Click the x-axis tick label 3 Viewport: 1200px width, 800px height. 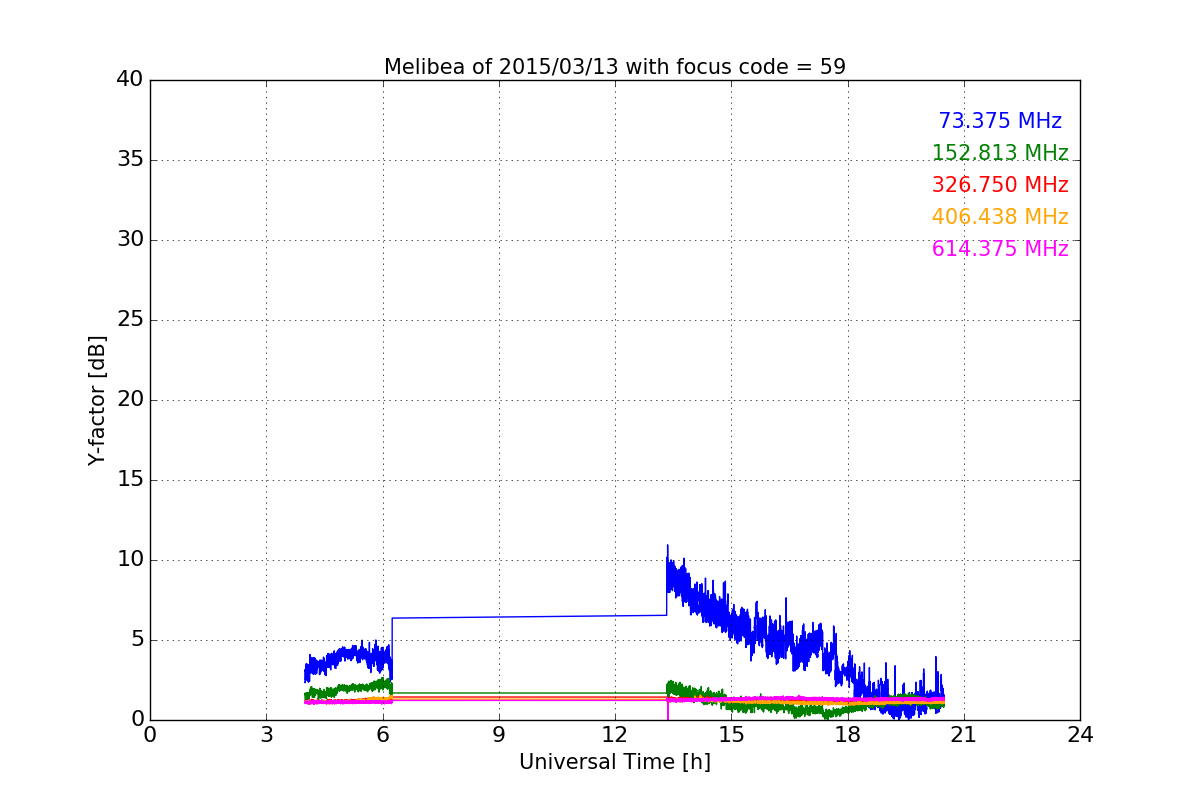click(x=266, y=735)
